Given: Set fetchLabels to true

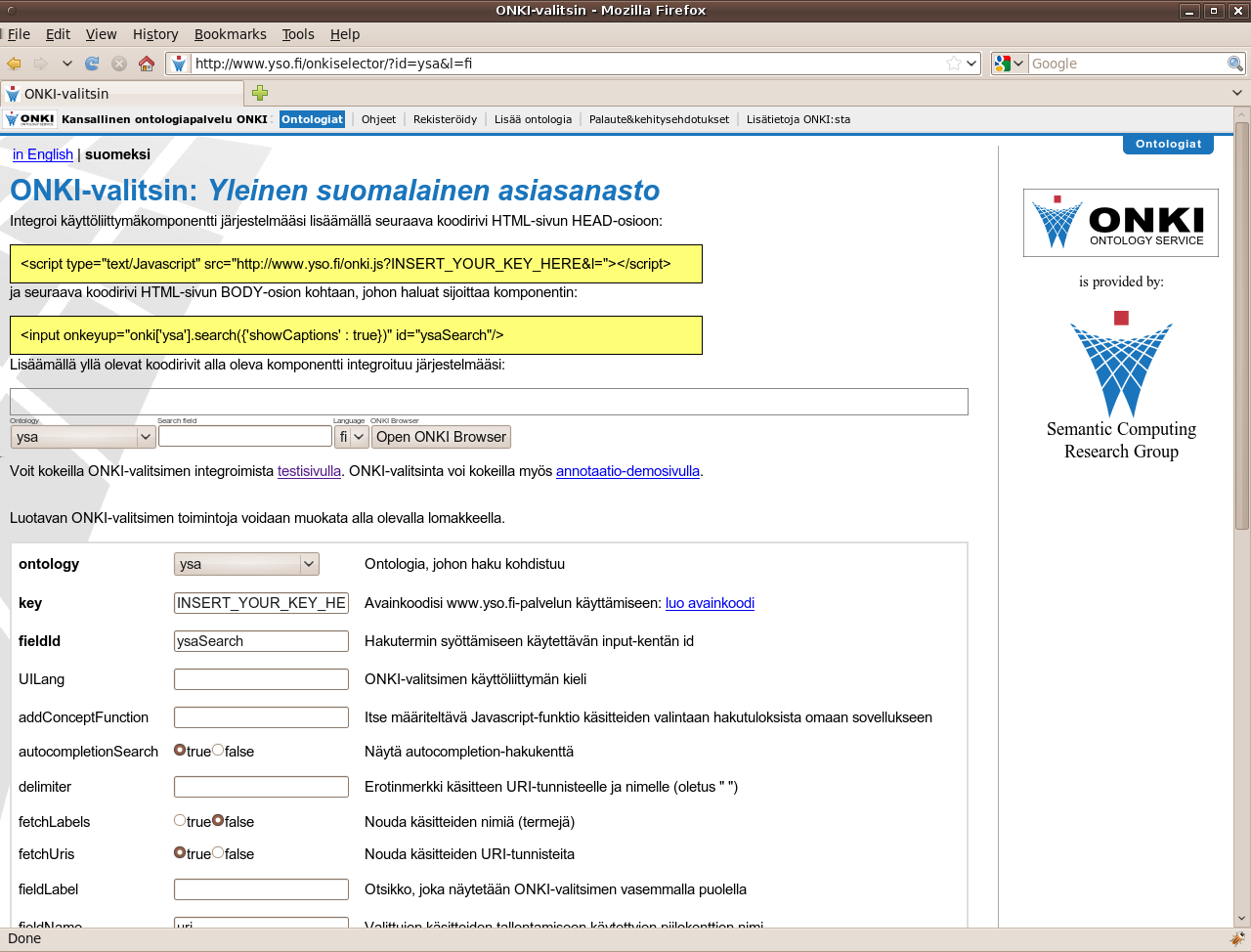Looking at the screenshot, I should [x=180, y=821].
